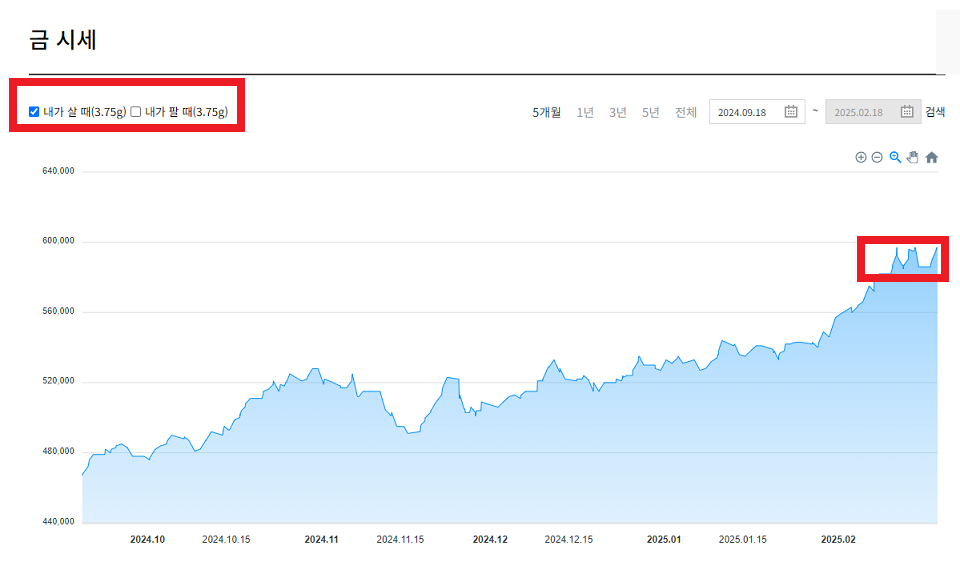The width and height of the screenshot is (960, 574).
Task: Click the 560,000 y-axis label
Action: click(x=58, y=311)
